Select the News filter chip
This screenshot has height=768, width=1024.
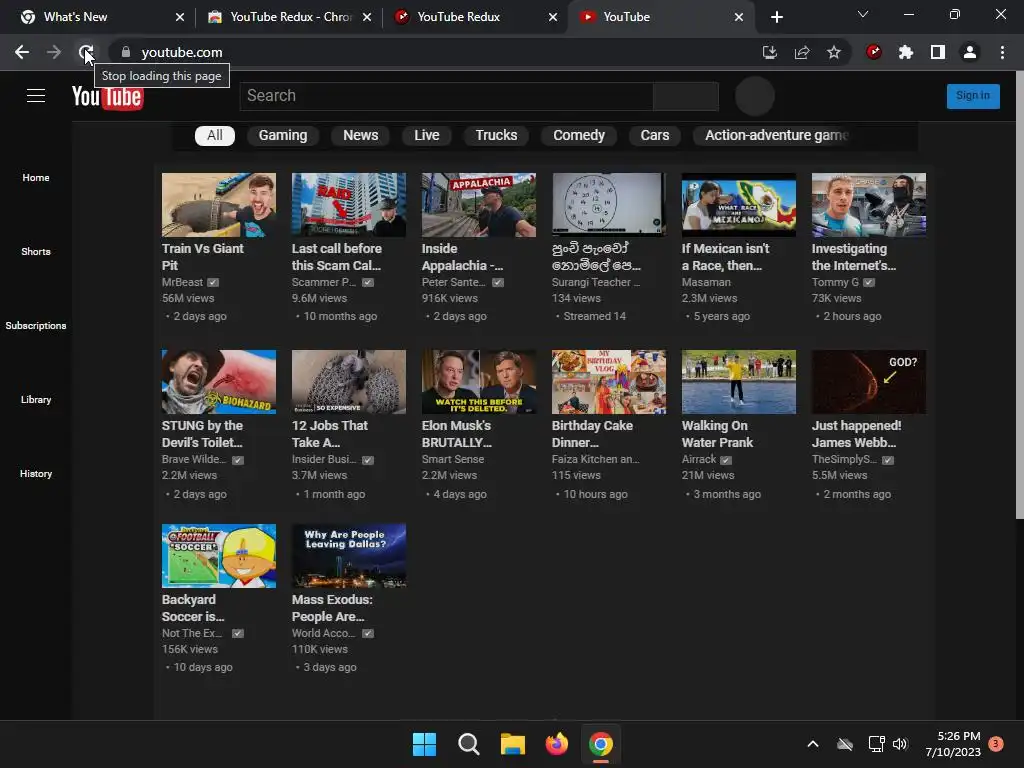tap(360, 135)
